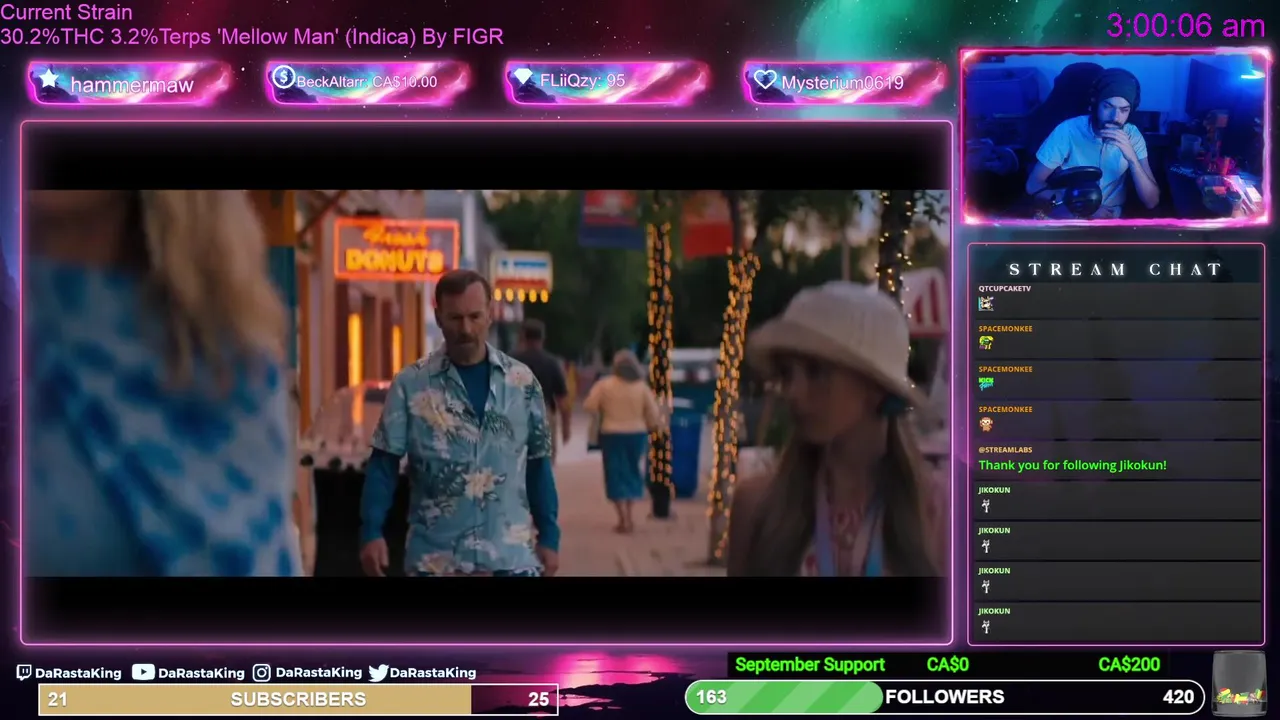Click the 'DaRastaKing' name beside YouTube logo
The image size is (1280, 720).
click(x=201, y=673)
